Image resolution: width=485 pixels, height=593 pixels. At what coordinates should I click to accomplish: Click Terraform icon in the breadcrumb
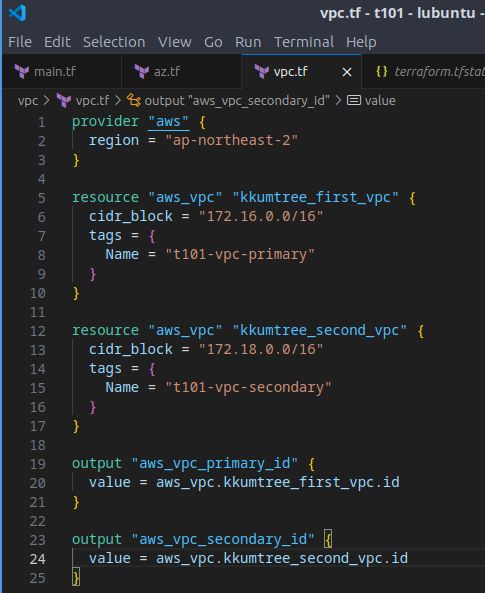click(64, 101)
